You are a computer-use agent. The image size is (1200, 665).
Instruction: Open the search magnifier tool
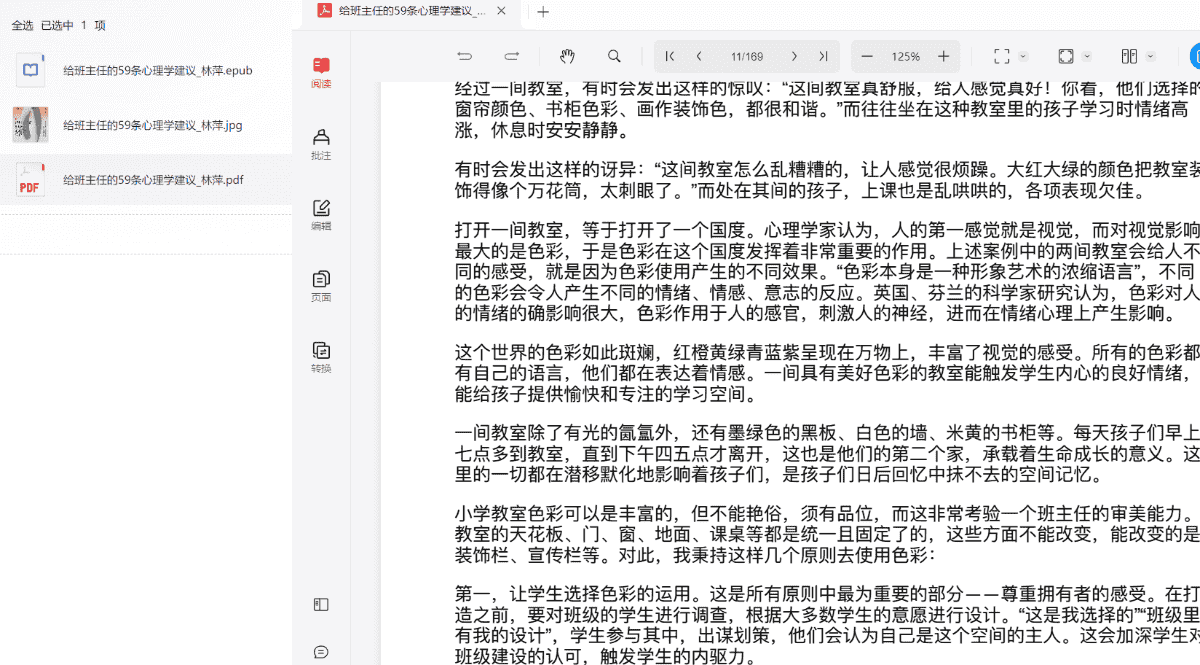[614, 57]
